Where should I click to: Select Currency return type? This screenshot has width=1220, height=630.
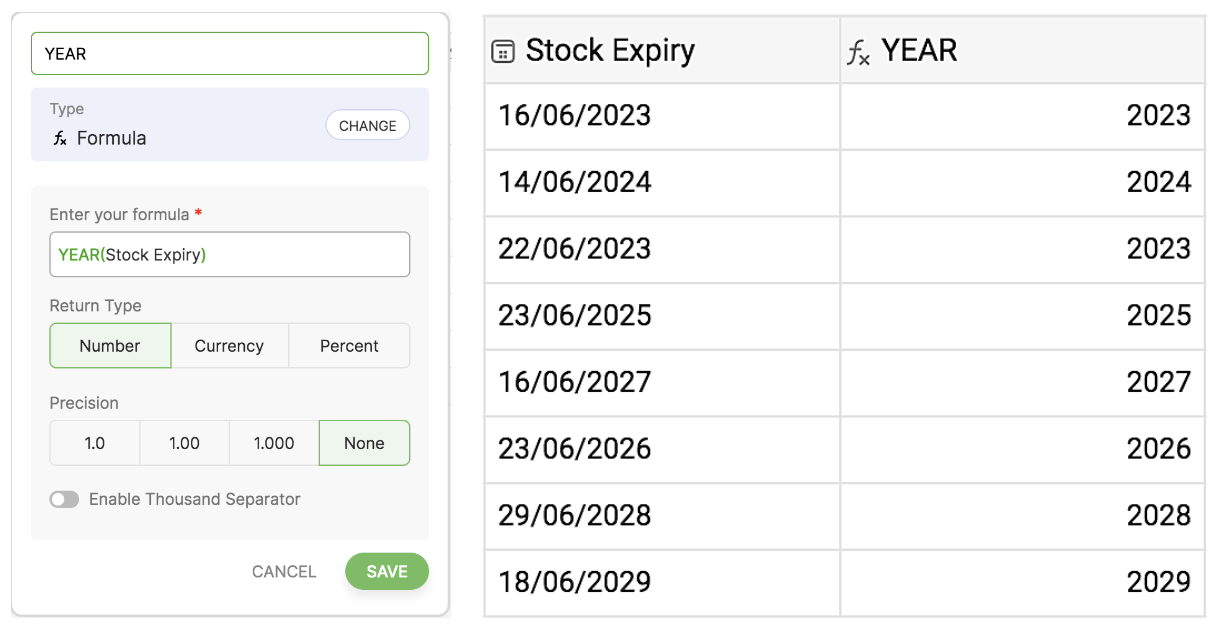(x=229, y=346)
